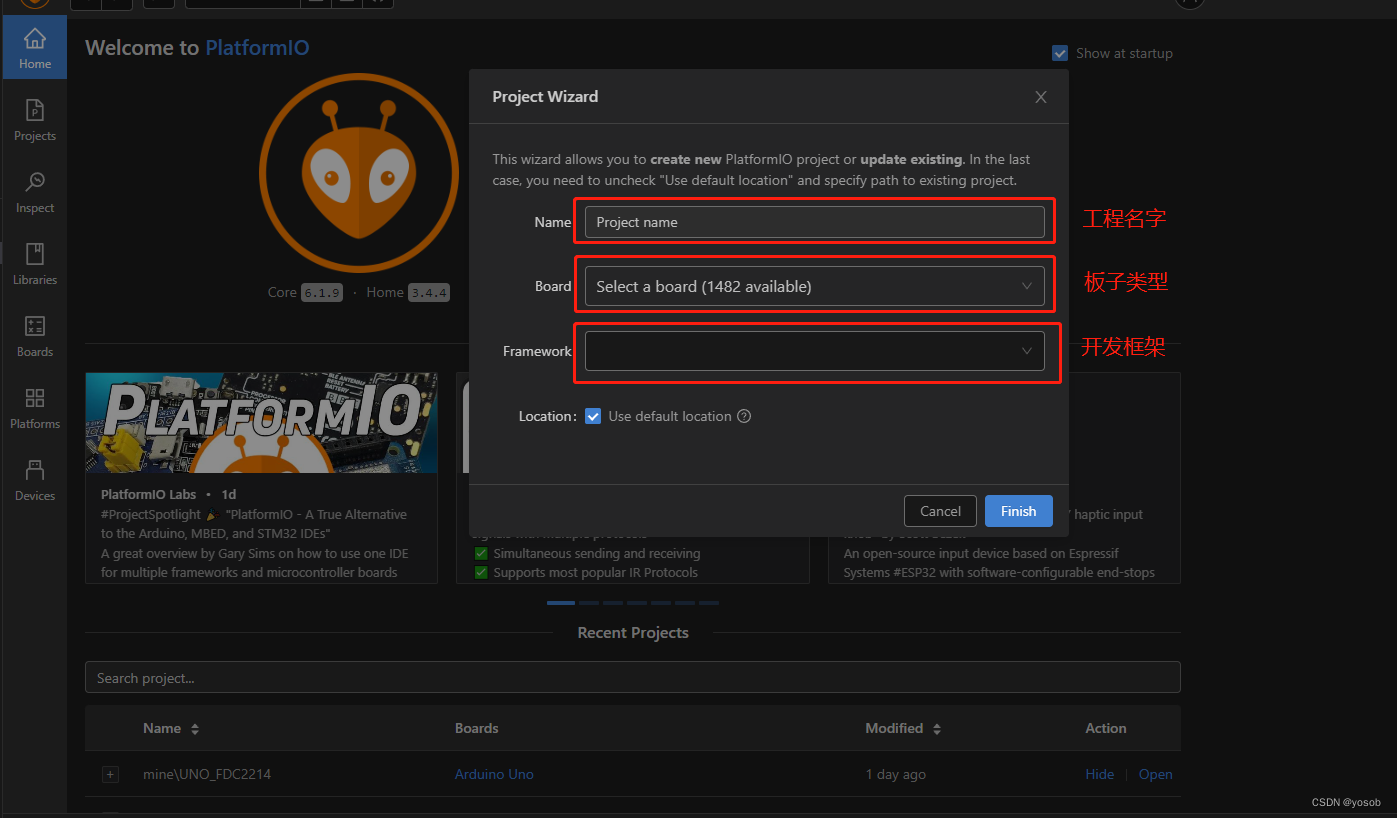Click the 1 day ago modified cell
The height and width of the screenshot is (818, 1397).
coord(895,774)
